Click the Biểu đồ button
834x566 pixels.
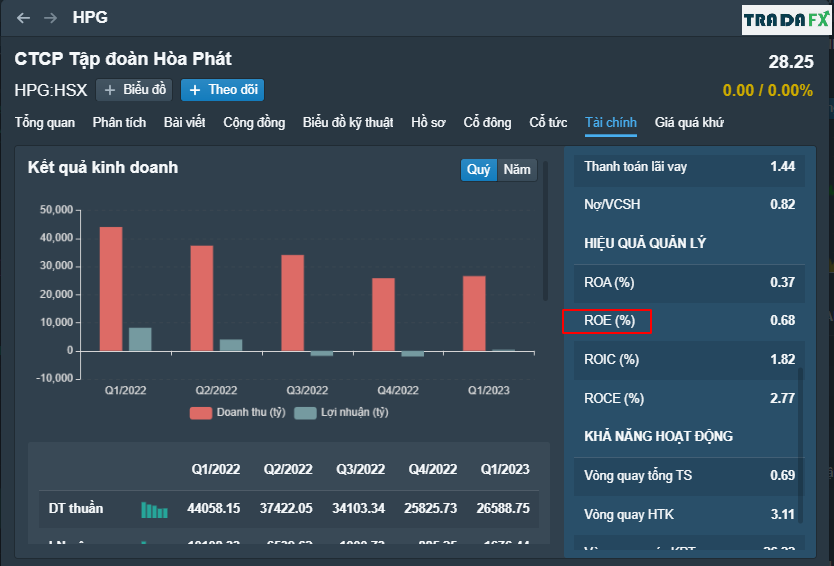coord(134,90)
